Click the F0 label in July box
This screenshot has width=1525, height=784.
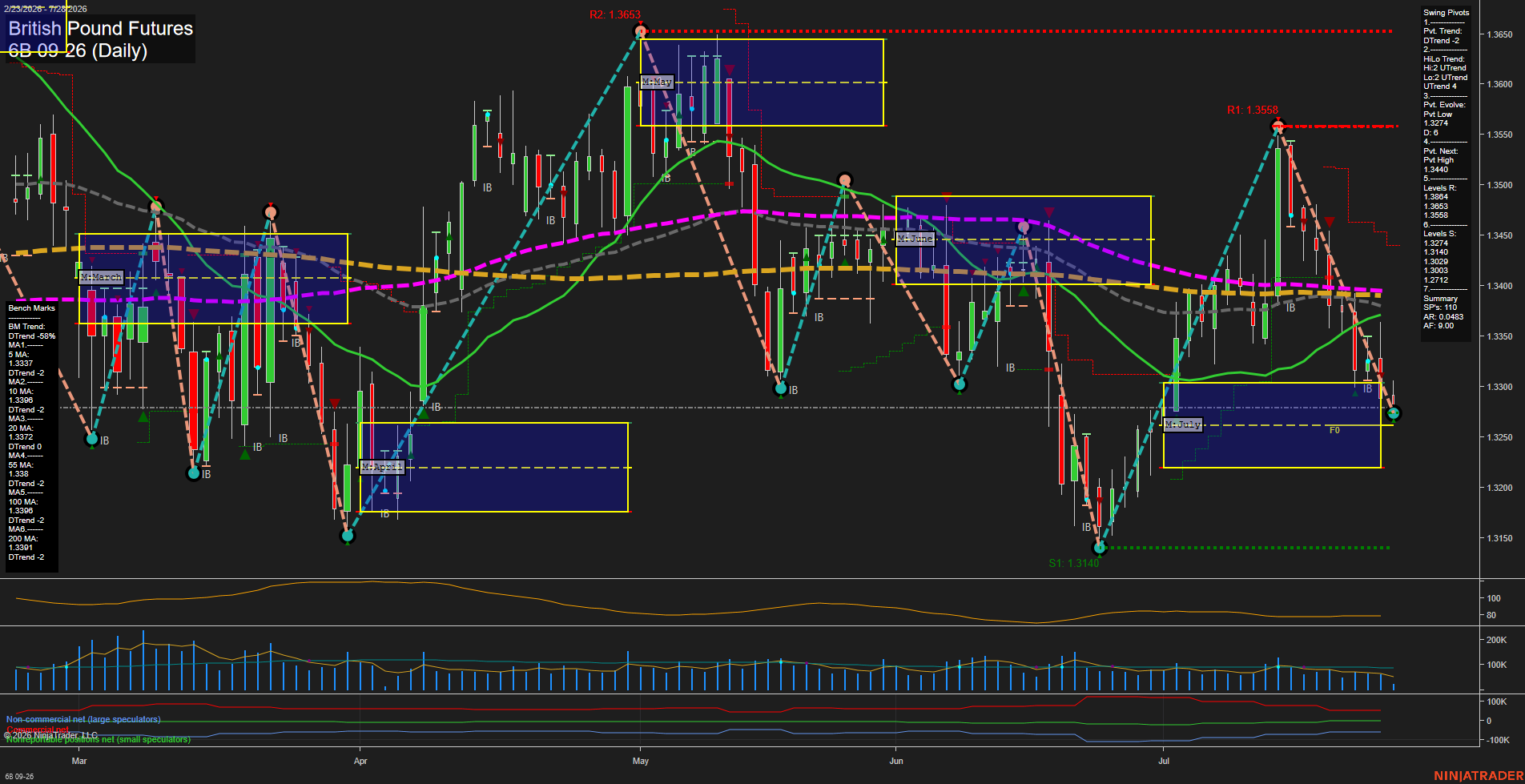(x=1334, y=430)
